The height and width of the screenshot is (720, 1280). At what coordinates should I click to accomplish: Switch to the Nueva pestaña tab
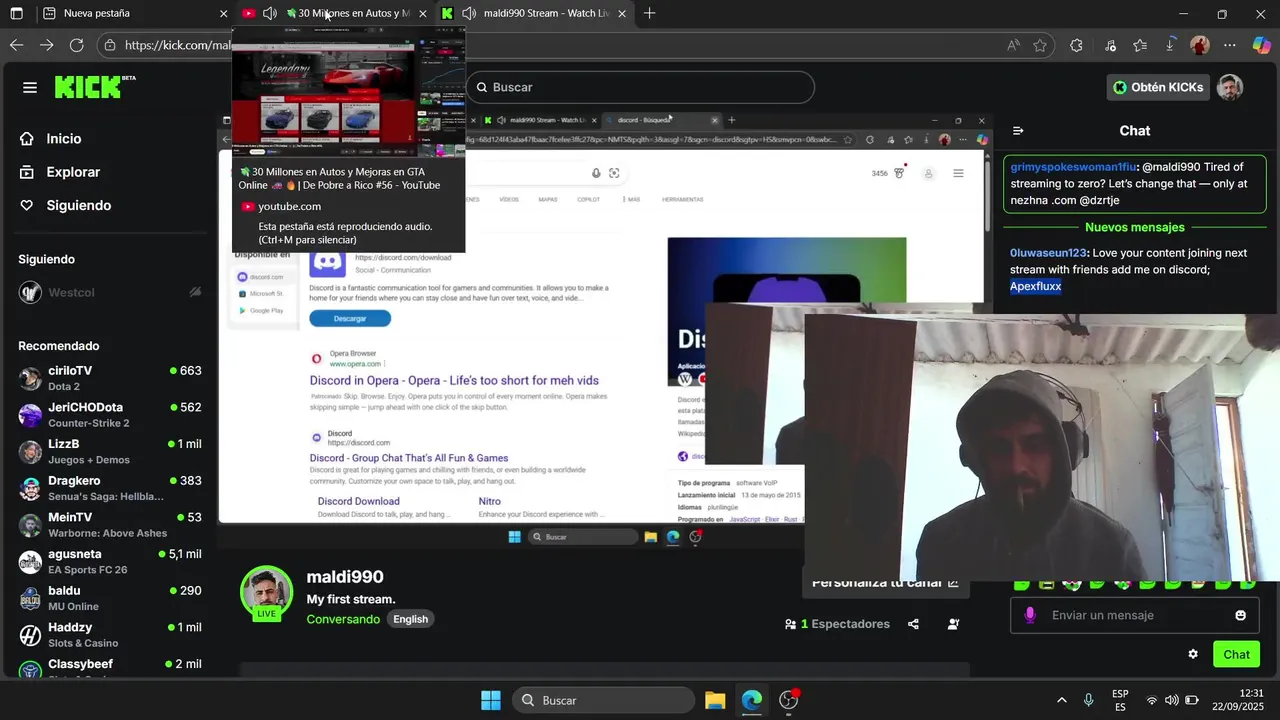point(134,13)
